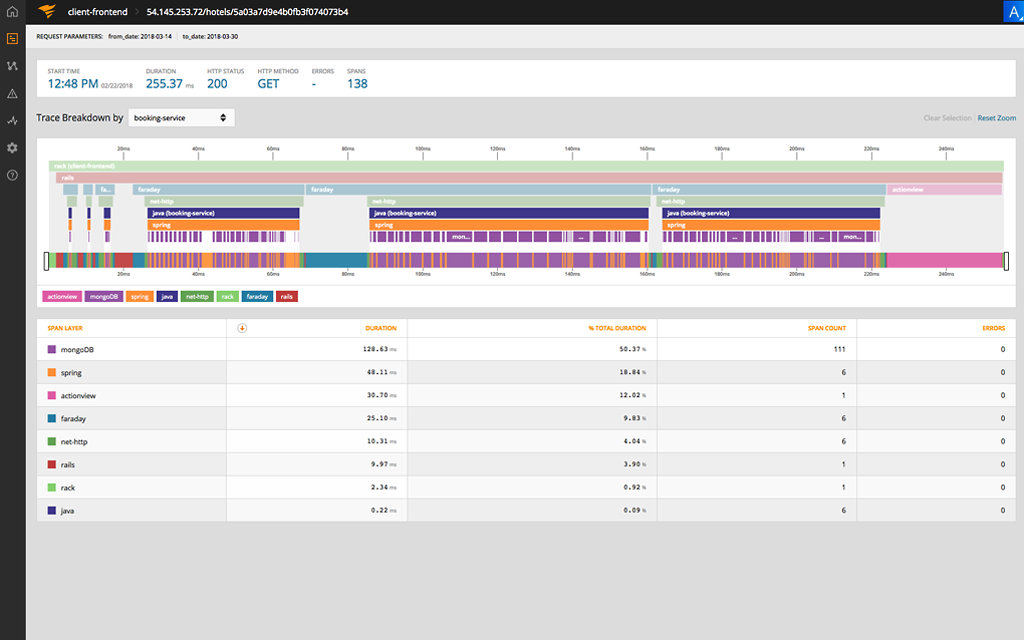Viewport: 1024px width, 640px height.
Task: Open the booking-service breakdown dropdown
Action: [x=181, y=117]
